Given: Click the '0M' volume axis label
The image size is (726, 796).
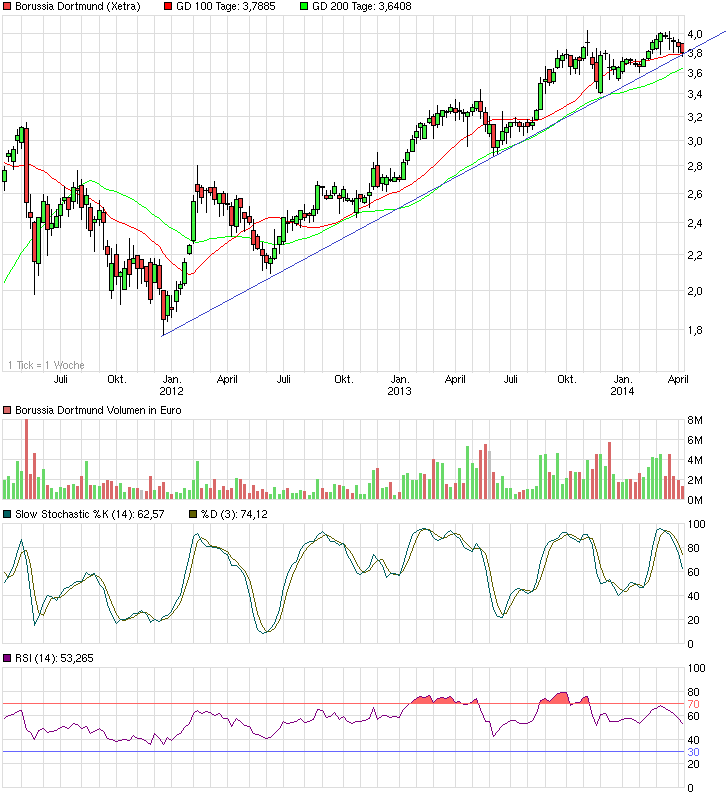Looking at the screenshot, I should 695,501.
